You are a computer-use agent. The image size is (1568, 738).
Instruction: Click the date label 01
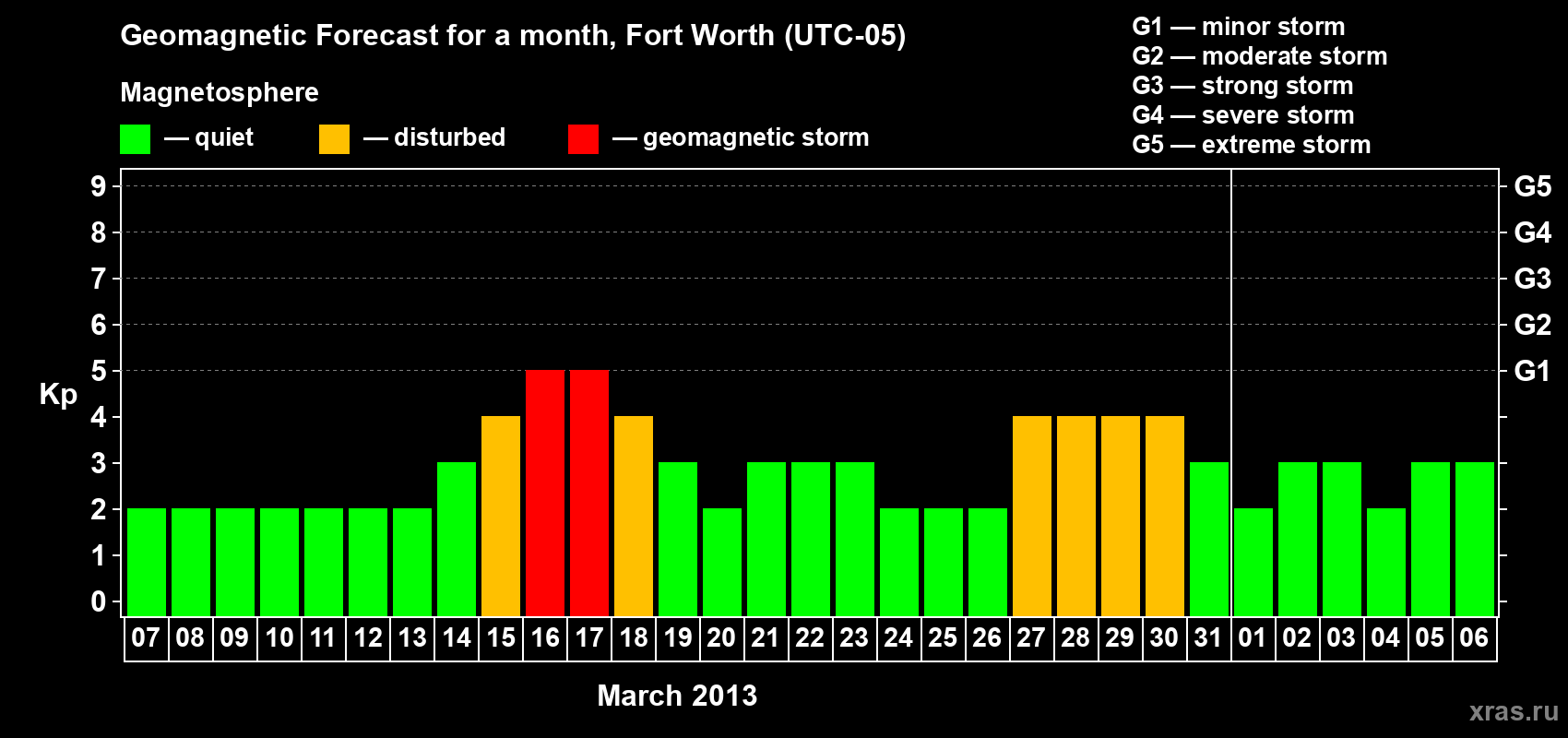[x=1253, y=637]
